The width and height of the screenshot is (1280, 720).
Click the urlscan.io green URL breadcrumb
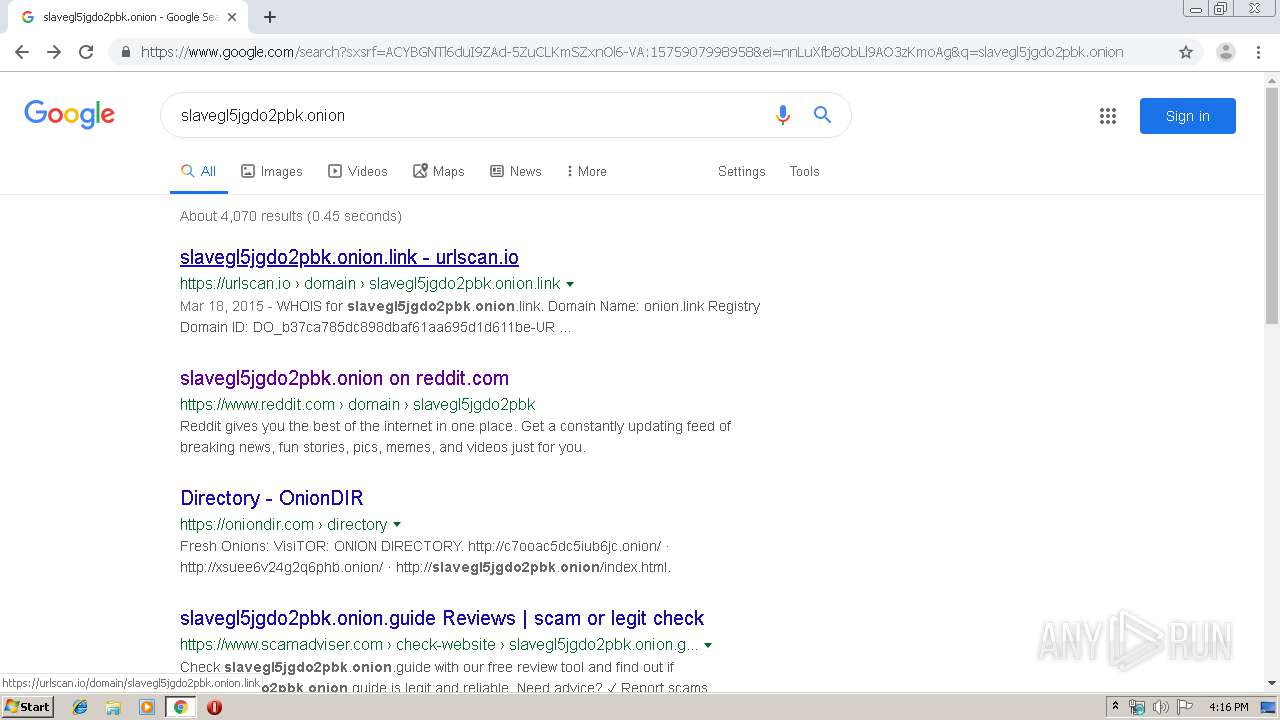(x=370, y=284)
